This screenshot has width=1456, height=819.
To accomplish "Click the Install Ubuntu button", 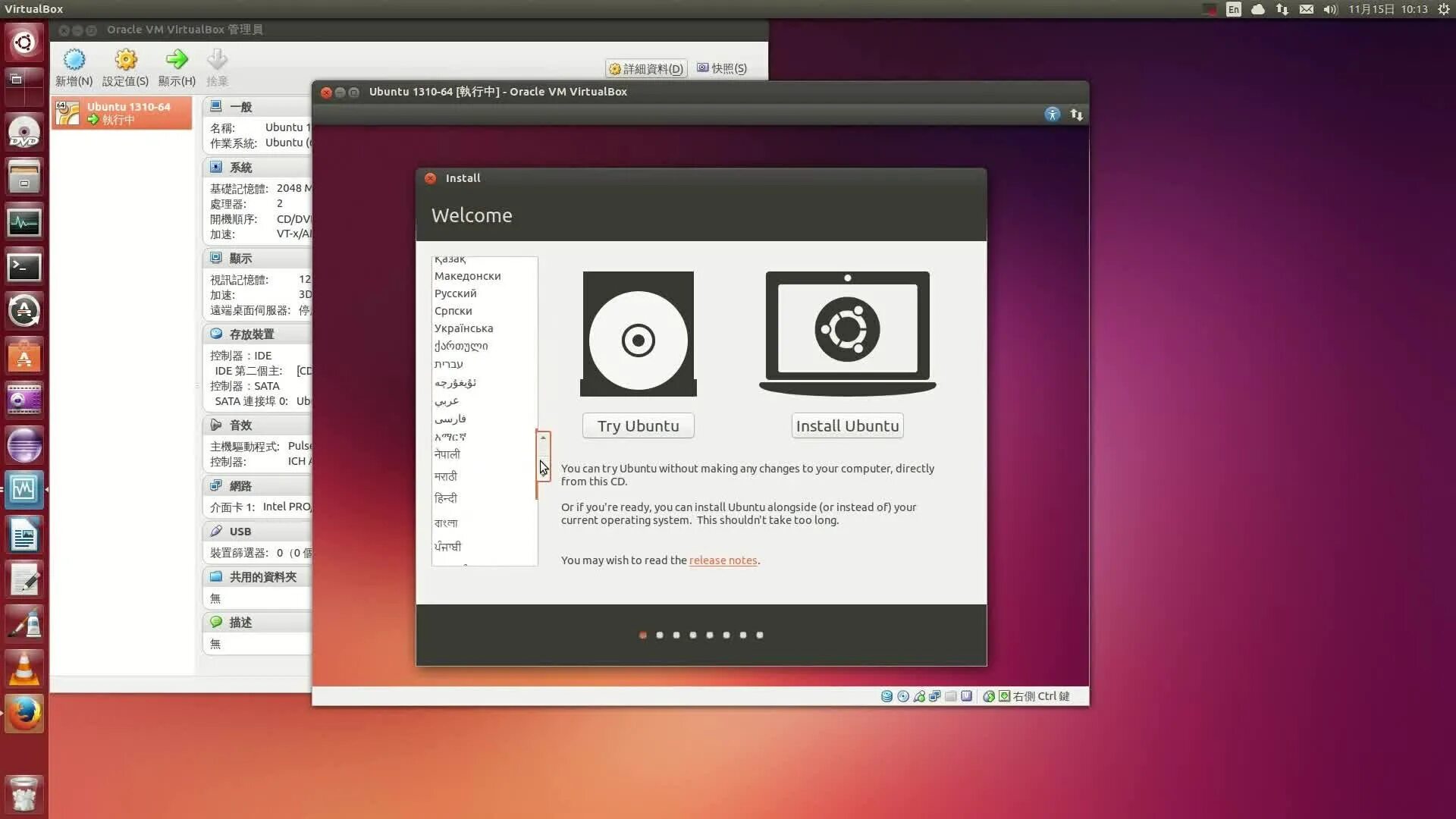I will coord(847,425).
